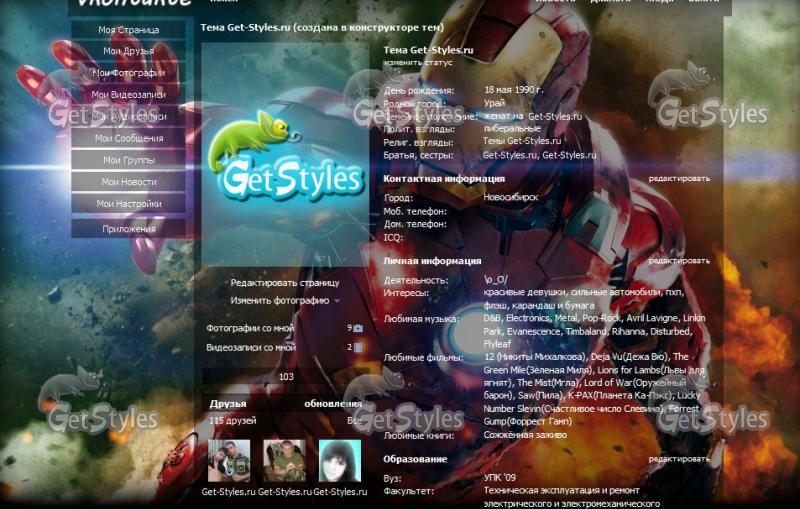Viewport: 800px width, 509px height.
Task: Click interest красивые девушки
Action: (524, 293)
